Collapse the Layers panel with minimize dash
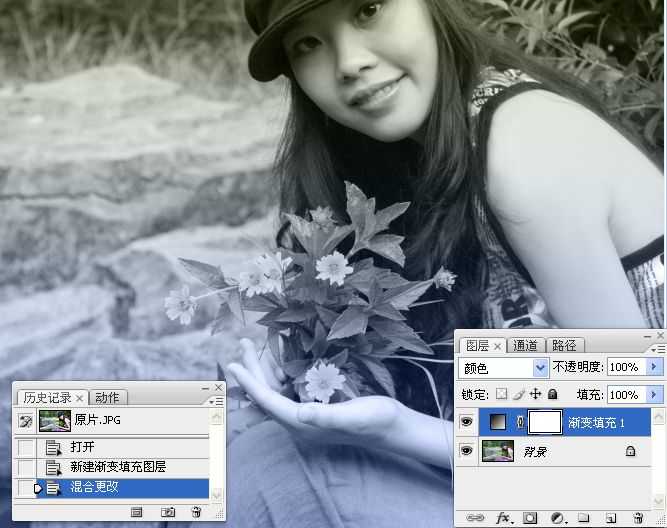 (x=647, y=337)
